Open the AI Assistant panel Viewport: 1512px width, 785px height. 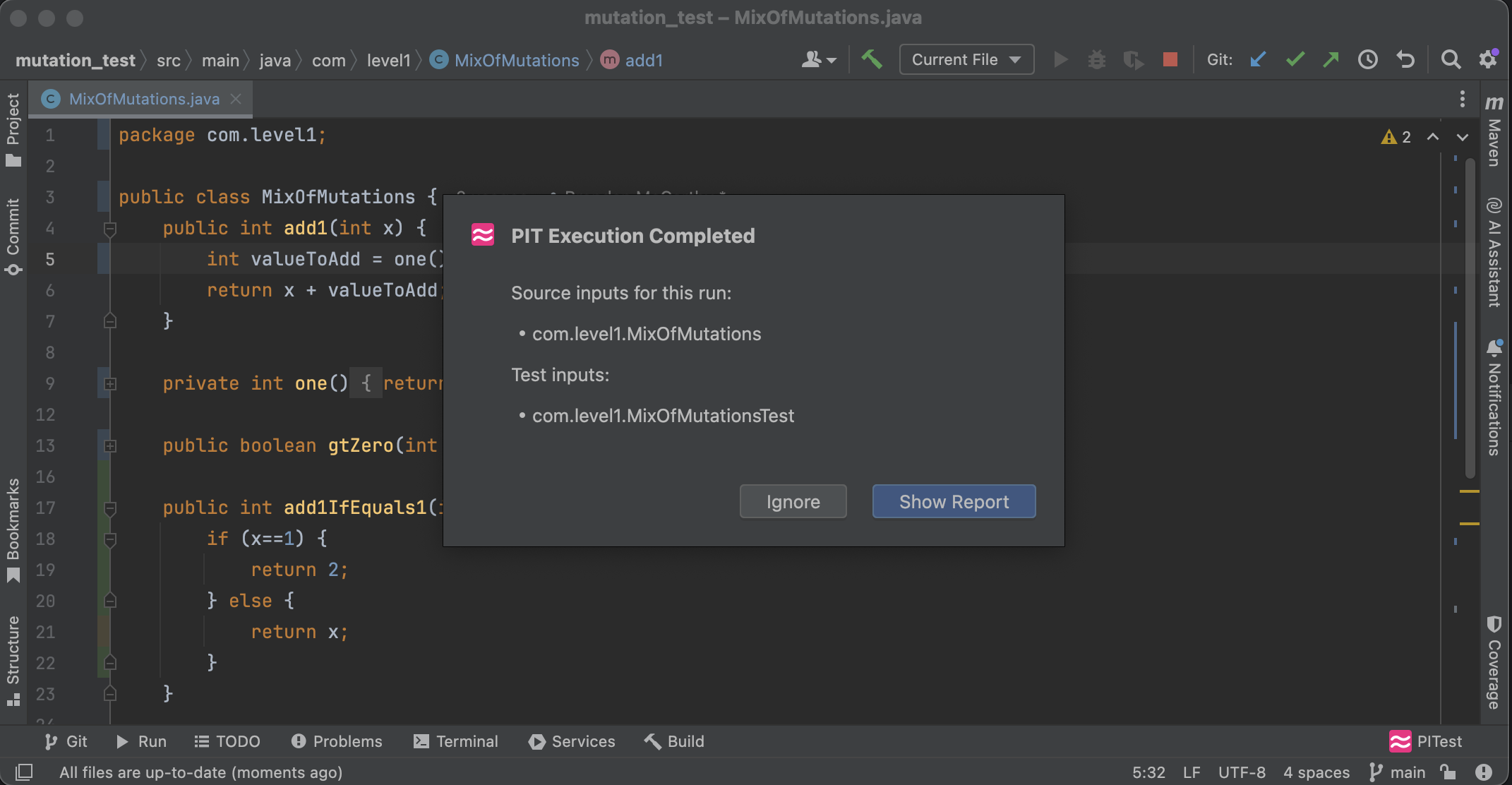click(1494, 252)
